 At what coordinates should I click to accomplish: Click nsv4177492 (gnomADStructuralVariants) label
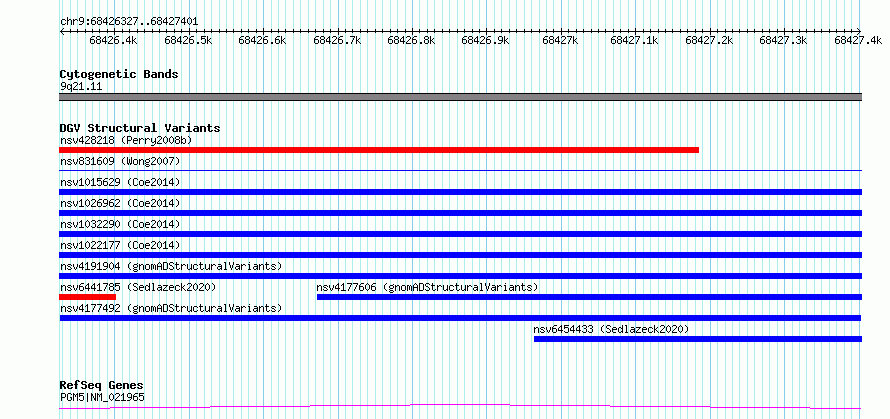171,308
